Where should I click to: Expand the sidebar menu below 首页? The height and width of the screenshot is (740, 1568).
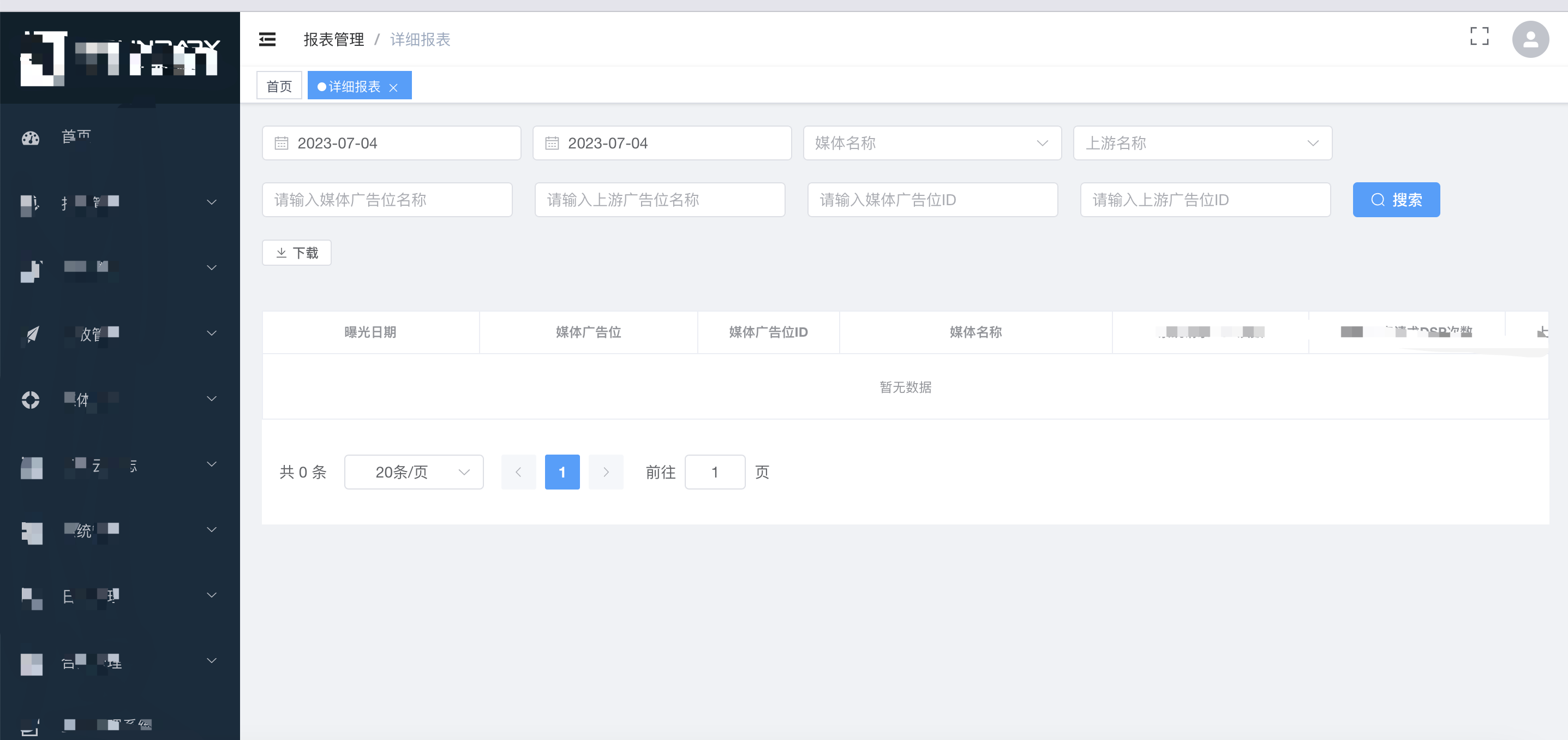pyautogui.click(x=211, y=202)
